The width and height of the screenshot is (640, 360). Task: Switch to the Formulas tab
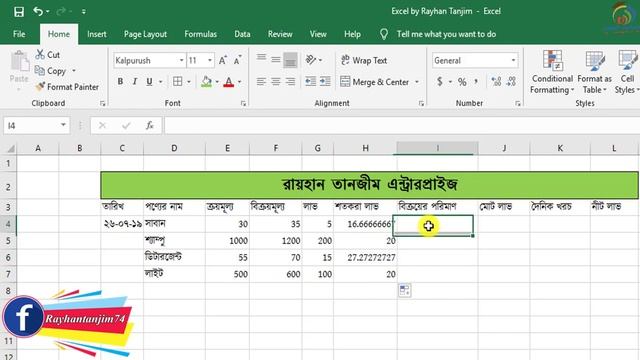coord(200,34)
